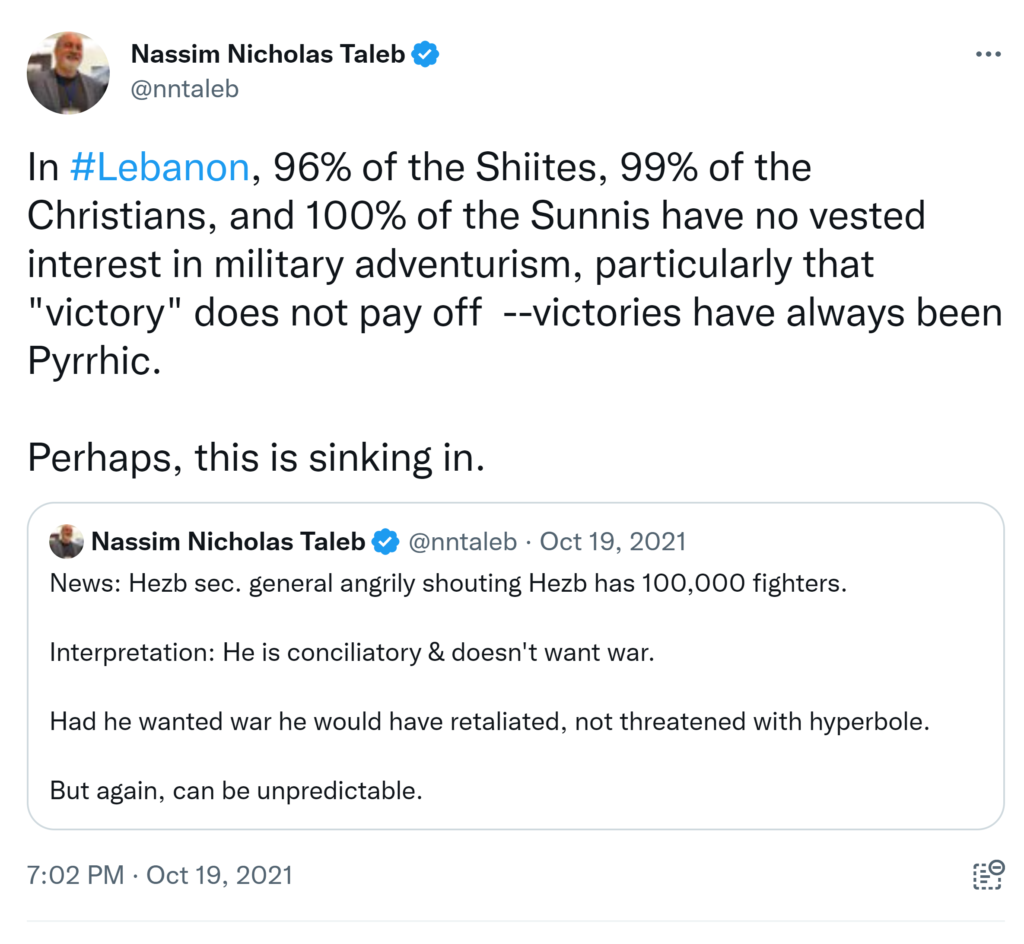Open the three-dot more options menu

987,54
